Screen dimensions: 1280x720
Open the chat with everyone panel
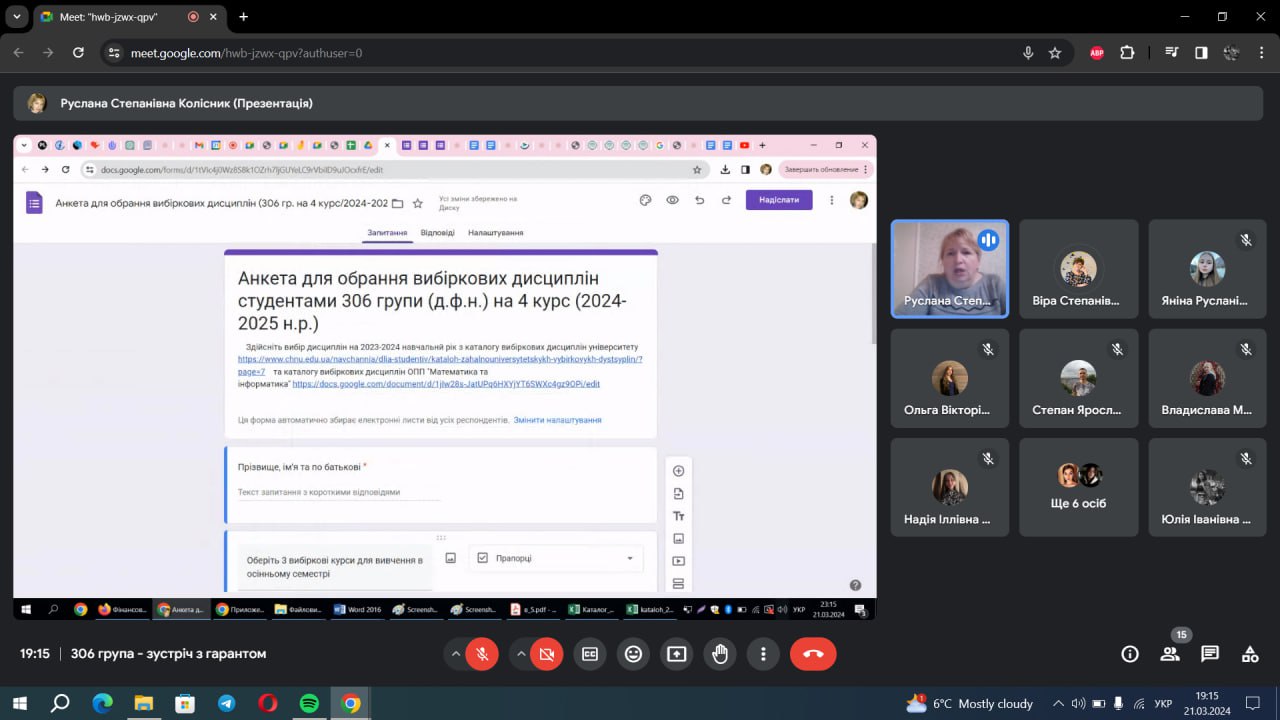point(1210,654)
